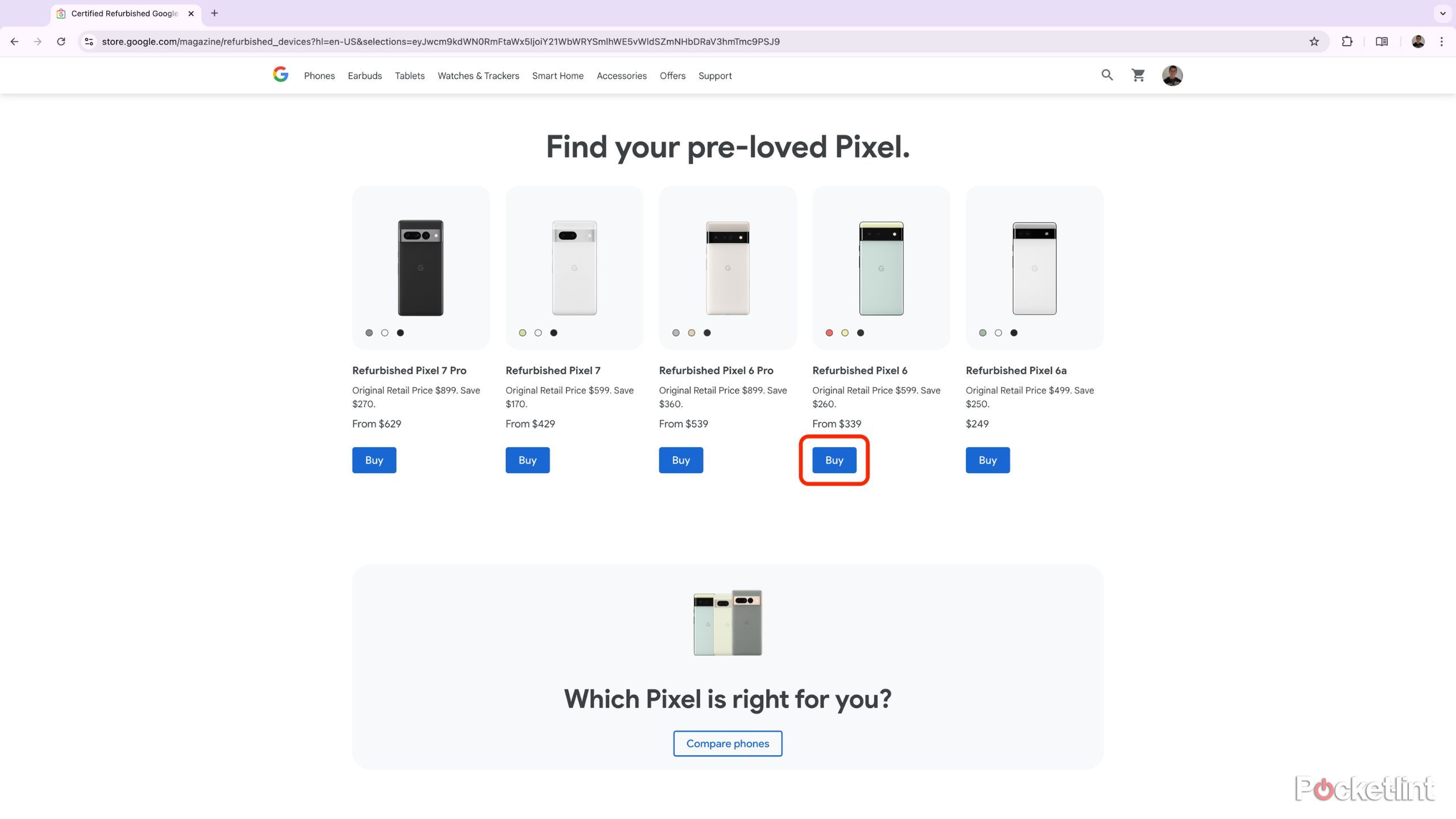Enter reading mode from the address bar
The image size is (1456, 819).
click(x=1382, y=41)
